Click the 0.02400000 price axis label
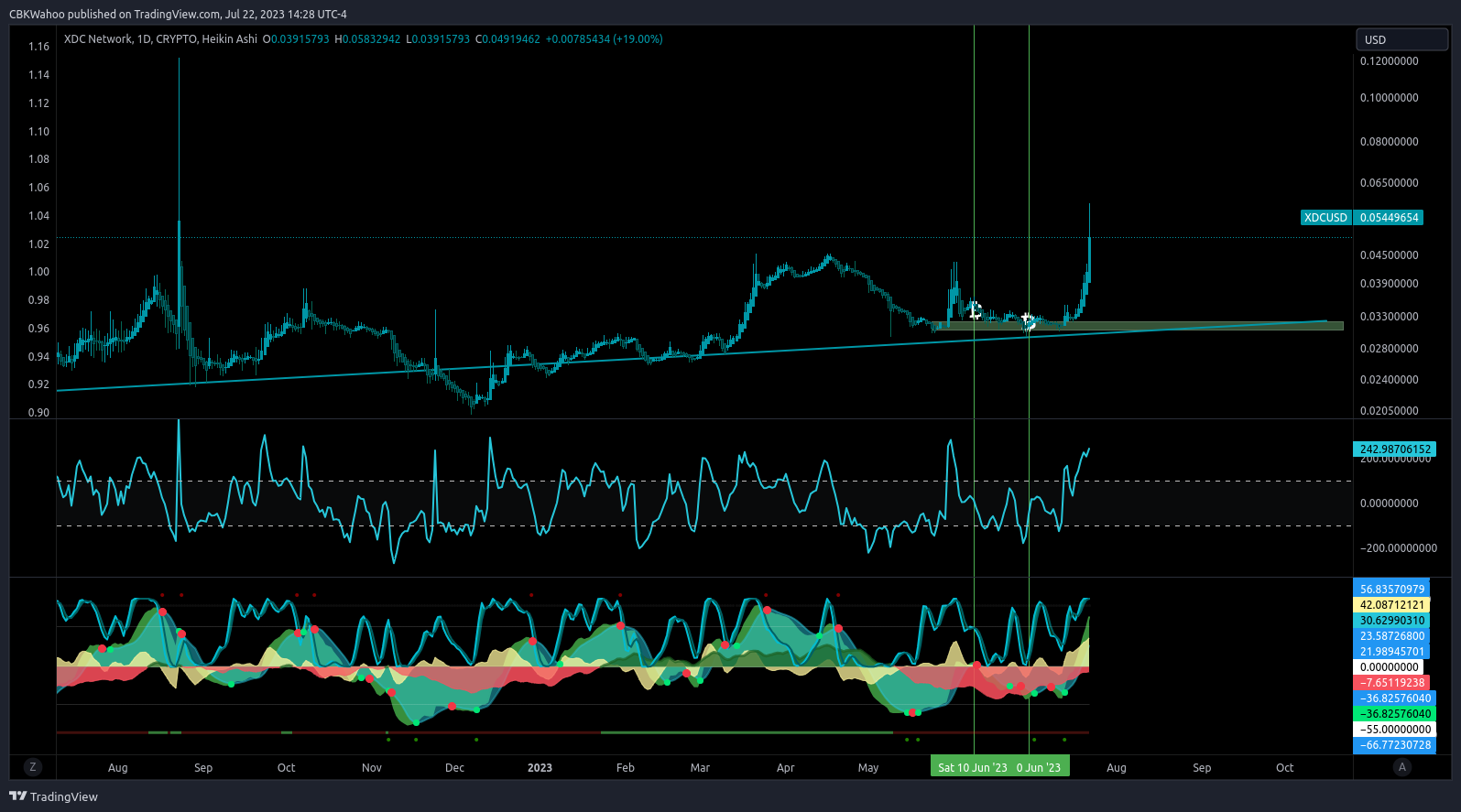The width and height of the screenshot is (1461, 812). click(x=1389, y=380)
